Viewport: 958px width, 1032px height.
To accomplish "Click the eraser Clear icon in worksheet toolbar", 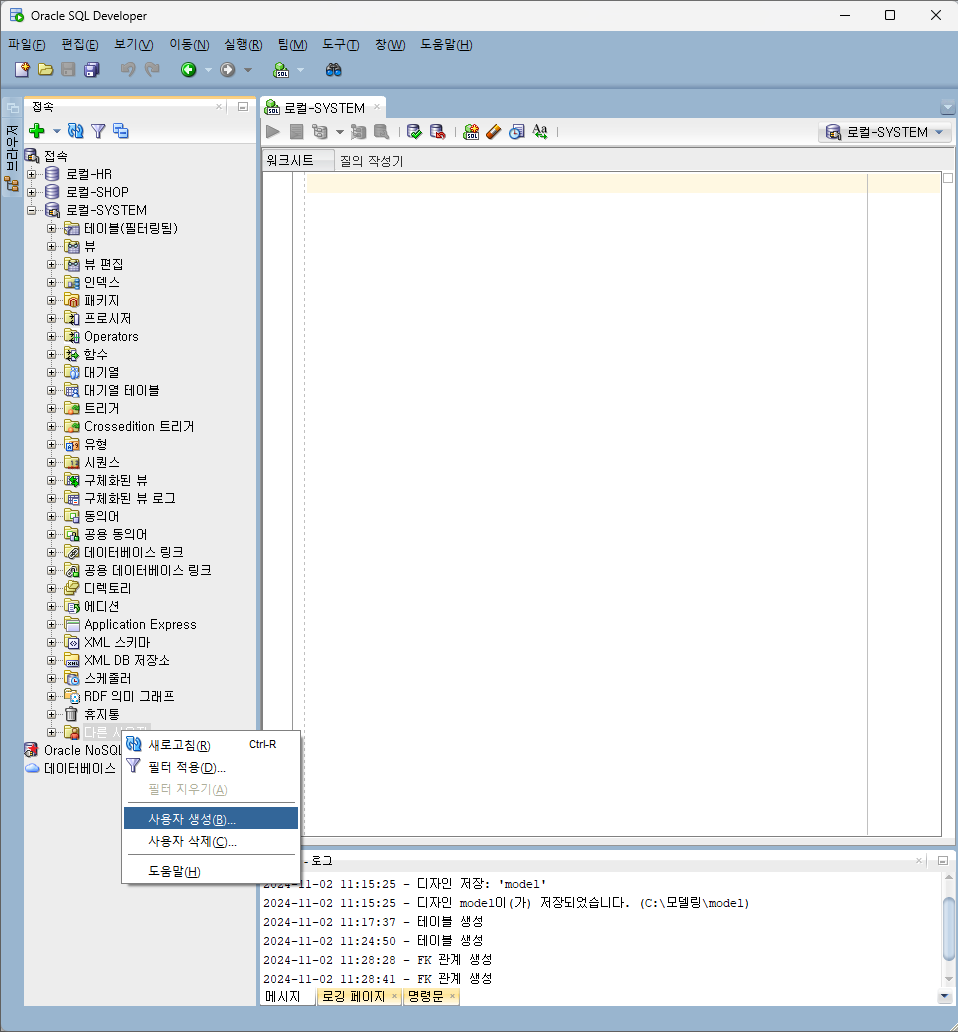I will (x=493, y=132).
